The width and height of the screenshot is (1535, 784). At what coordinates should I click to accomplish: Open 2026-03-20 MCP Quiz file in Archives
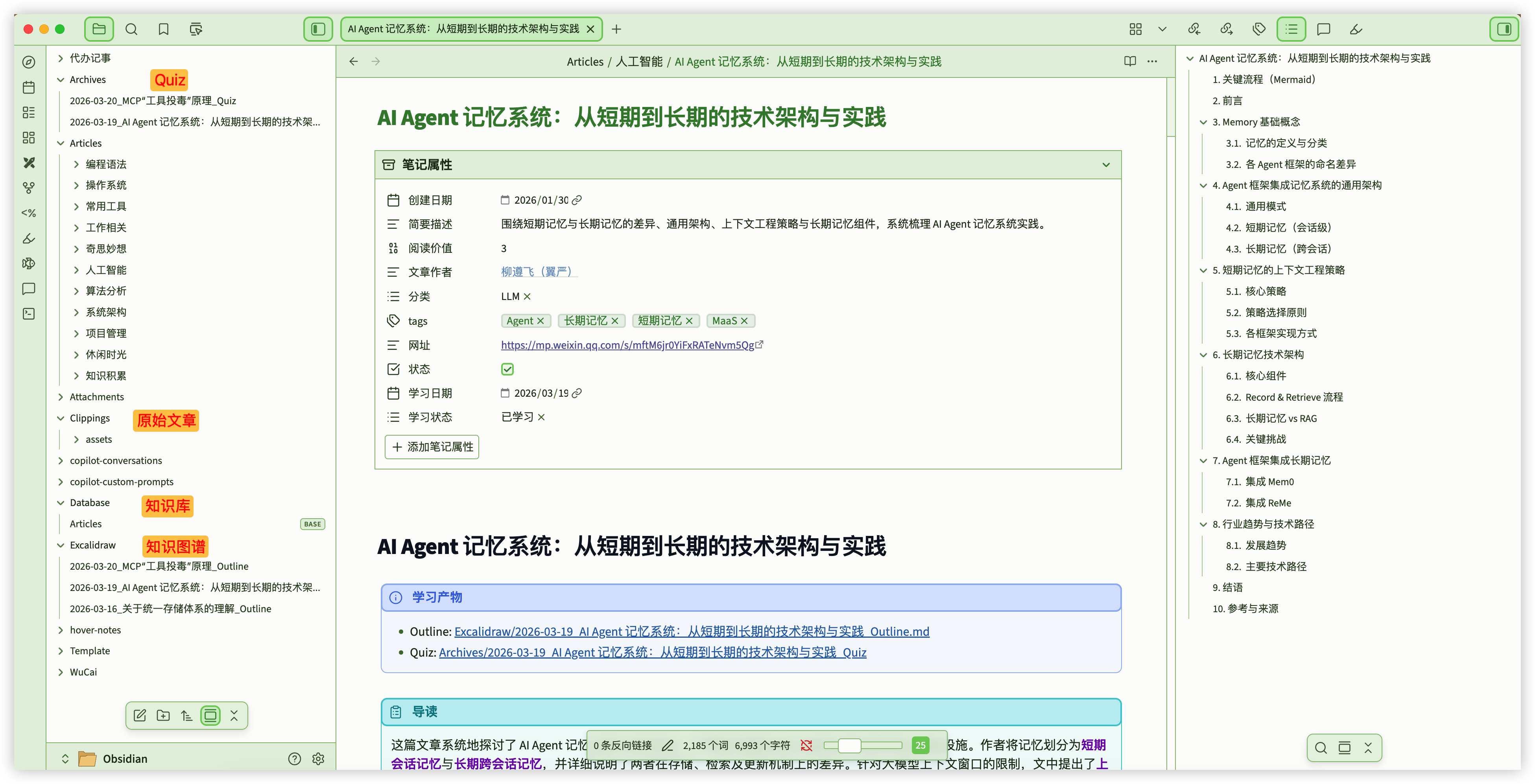[x=153, y=101]
